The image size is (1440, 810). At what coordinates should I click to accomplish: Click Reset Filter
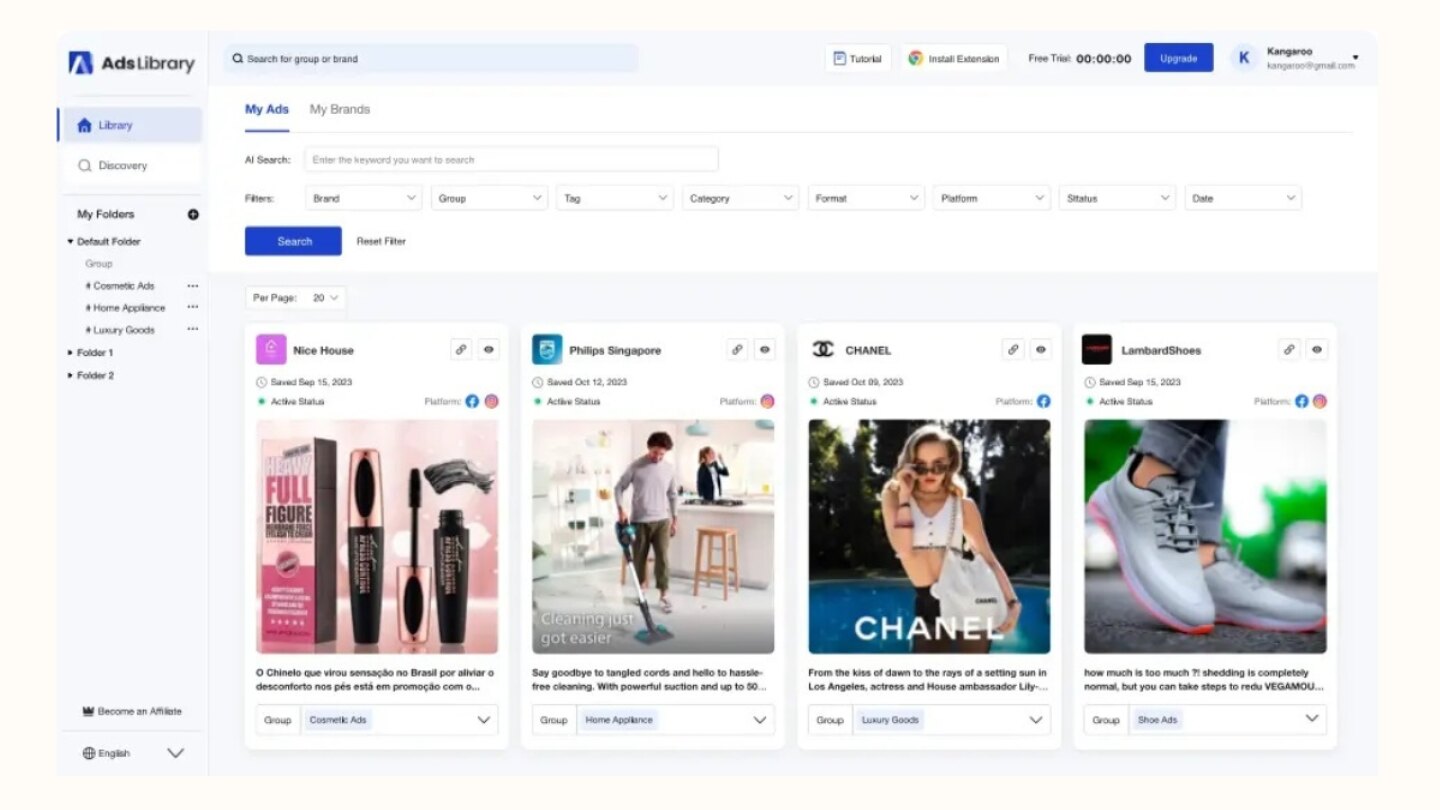(381, 241)
